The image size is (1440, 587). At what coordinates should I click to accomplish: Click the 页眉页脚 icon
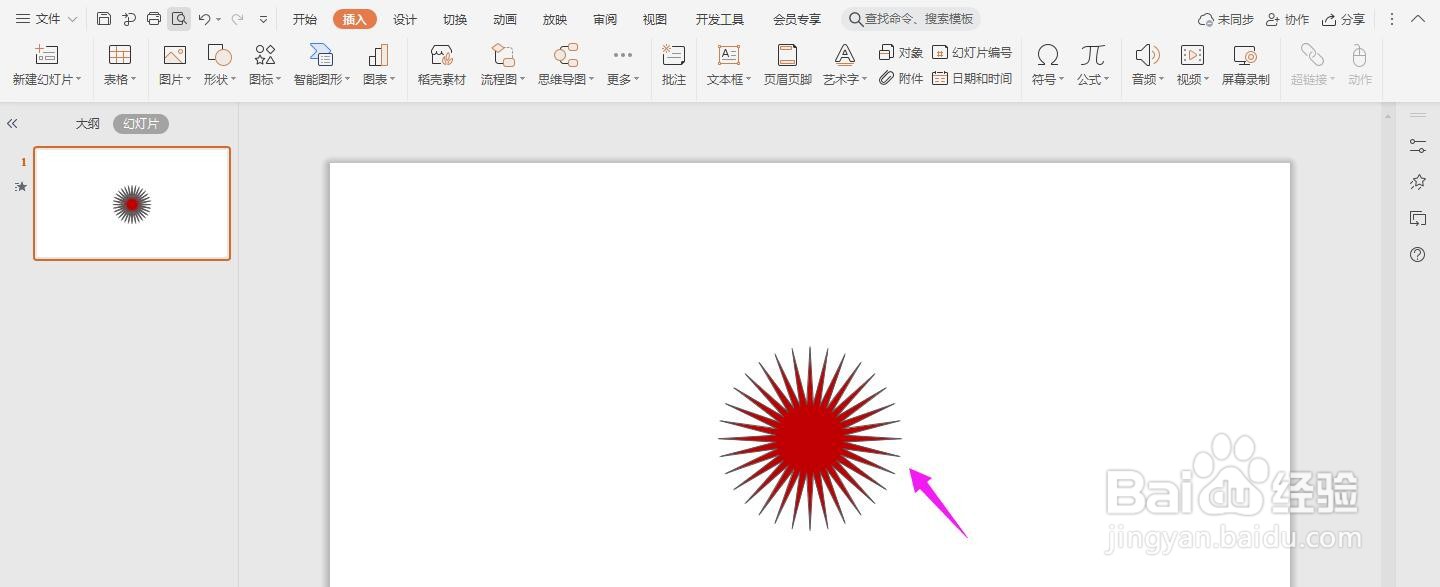coord(788,55)
